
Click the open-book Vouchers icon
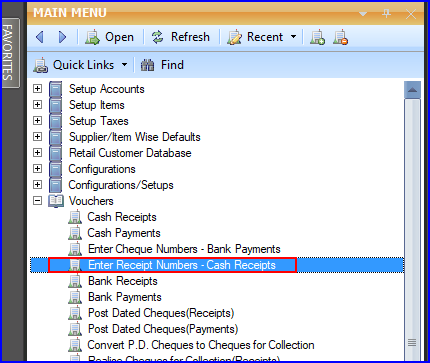(56, 201)
